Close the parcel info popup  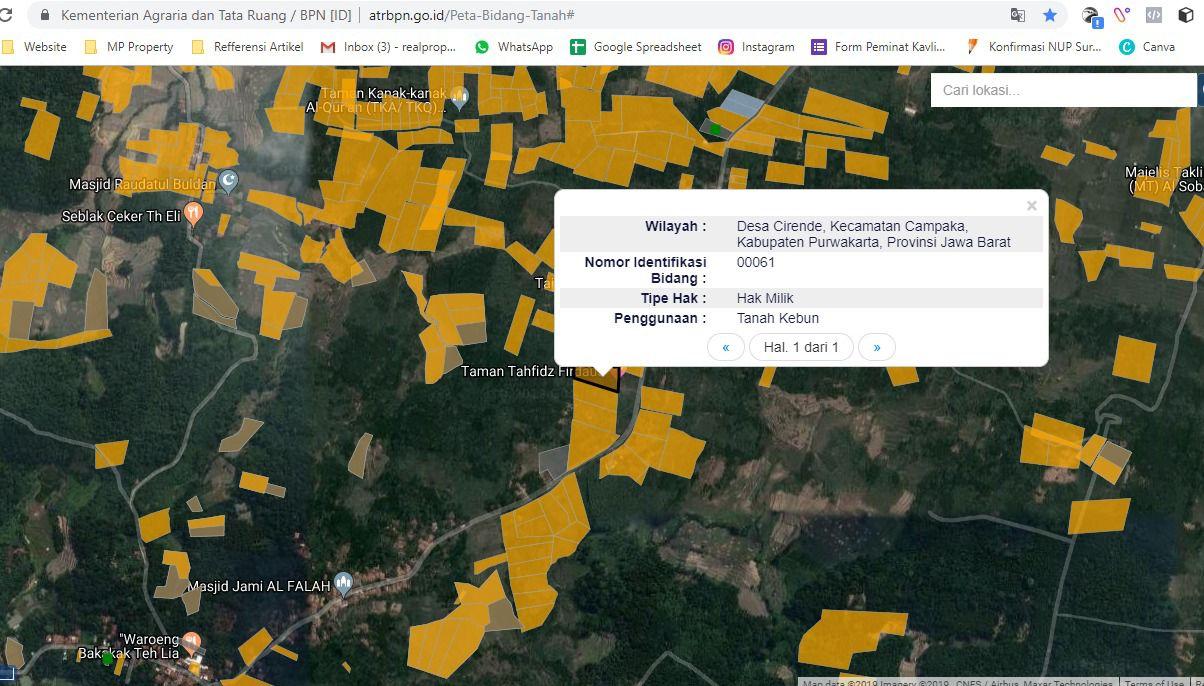(1031, 206)
